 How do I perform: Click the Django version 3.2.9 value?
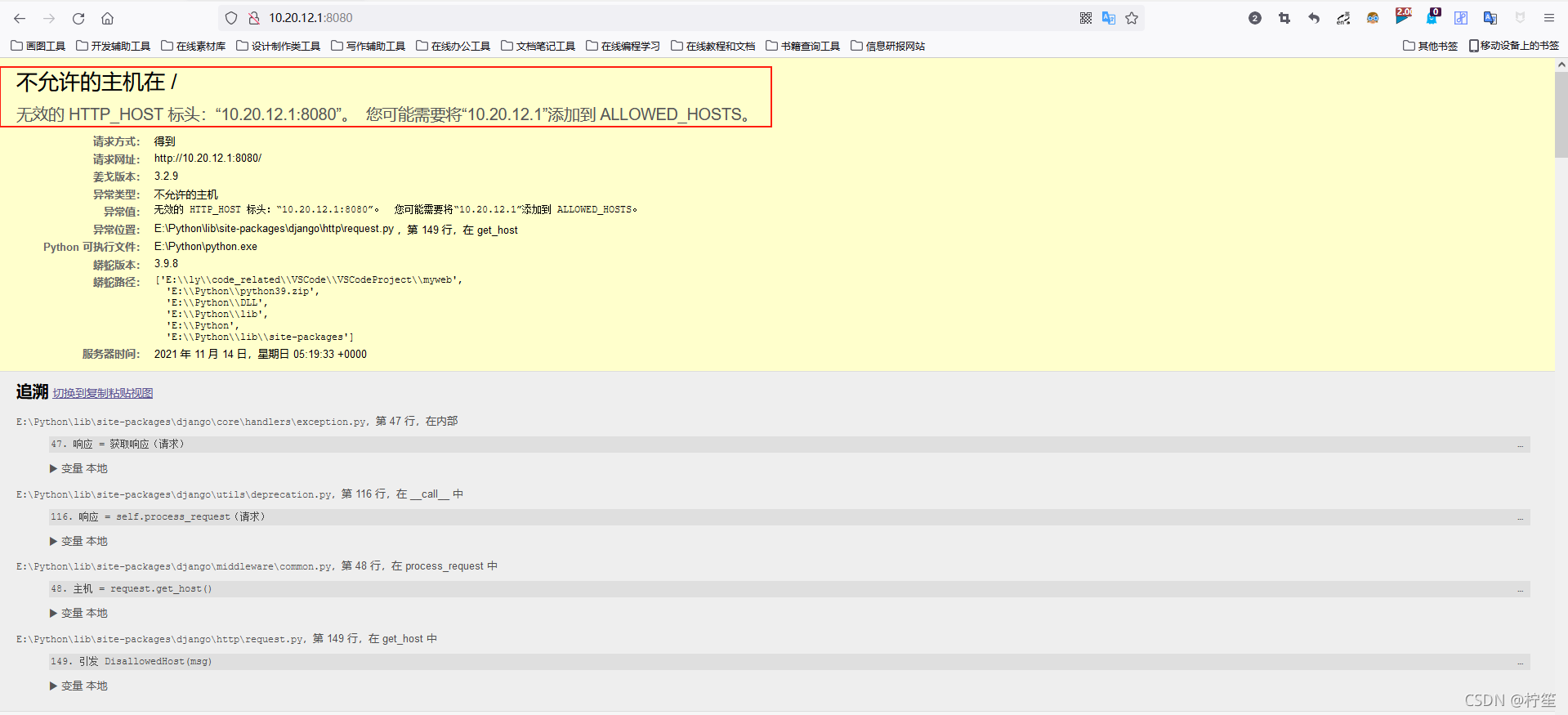point(166,177)
